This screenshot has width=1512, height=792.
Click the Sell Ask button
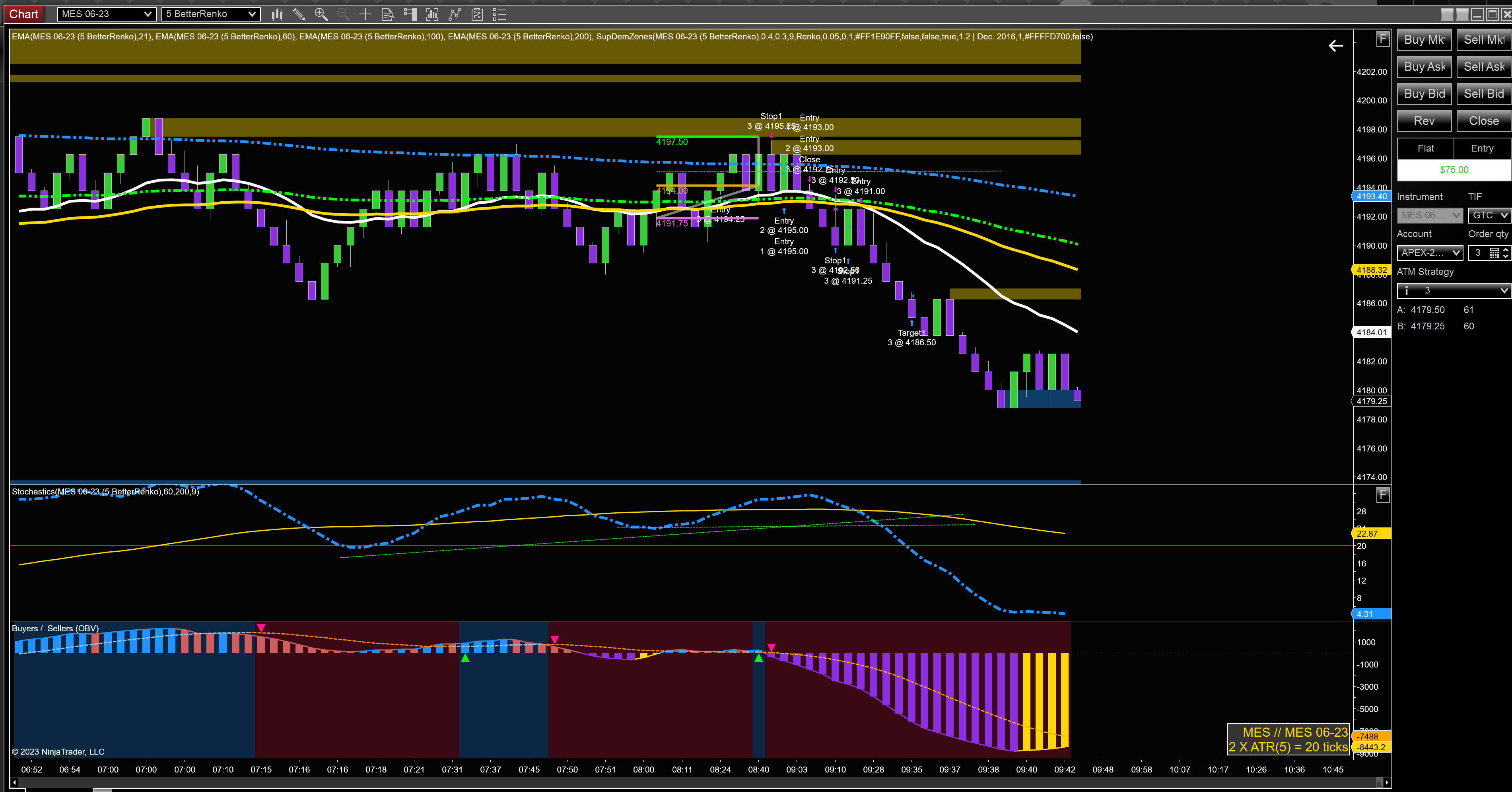[1484, 67]
